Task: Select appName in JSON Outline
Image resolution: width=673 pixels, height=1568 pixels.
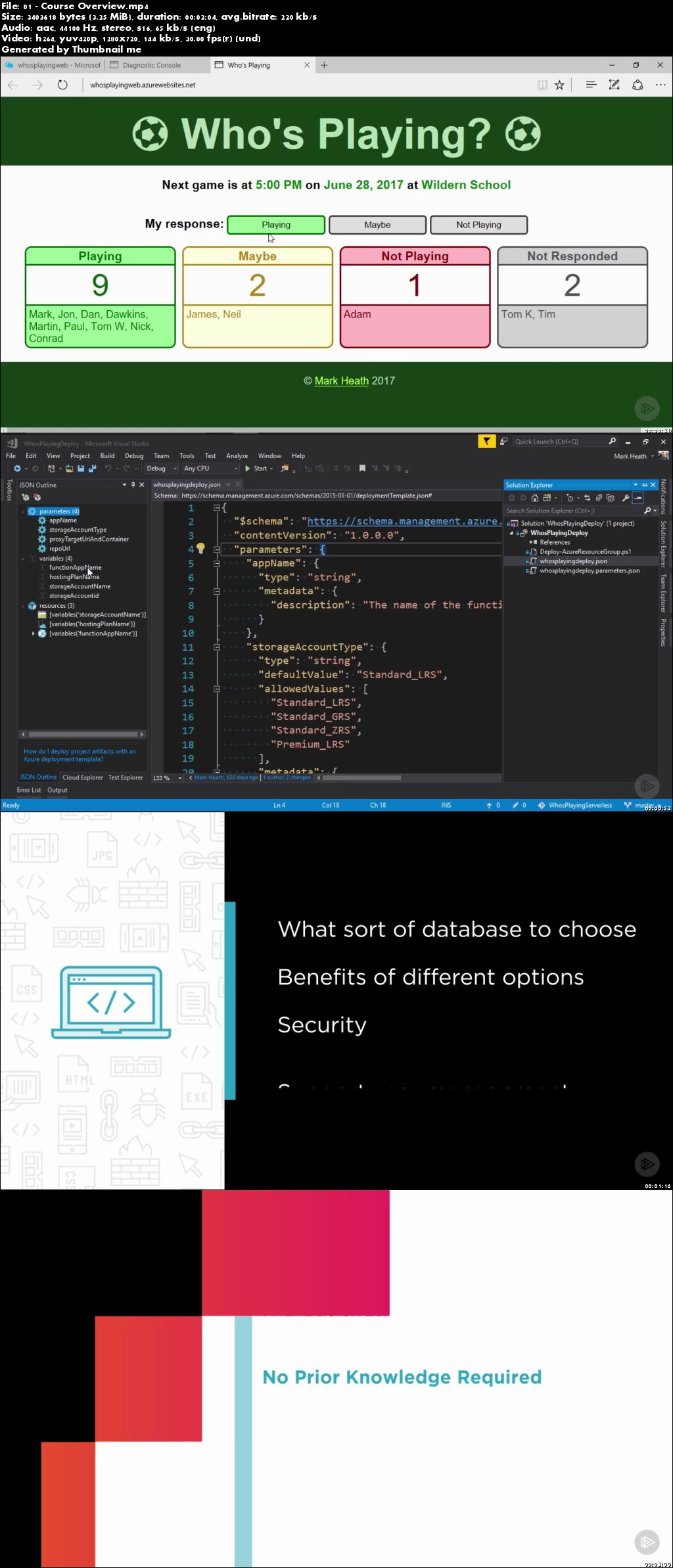Action: click(x=63, y=520)
